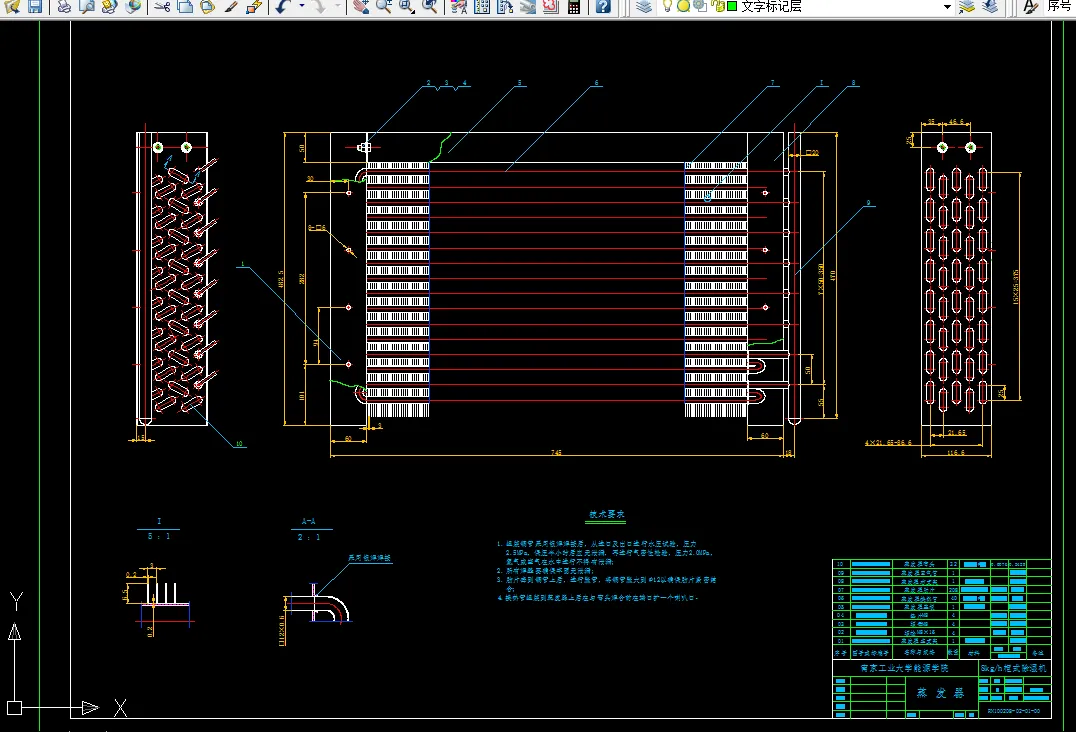Click the green layer color swatch
1076x732 pixels.
click(x=732, y=6)
